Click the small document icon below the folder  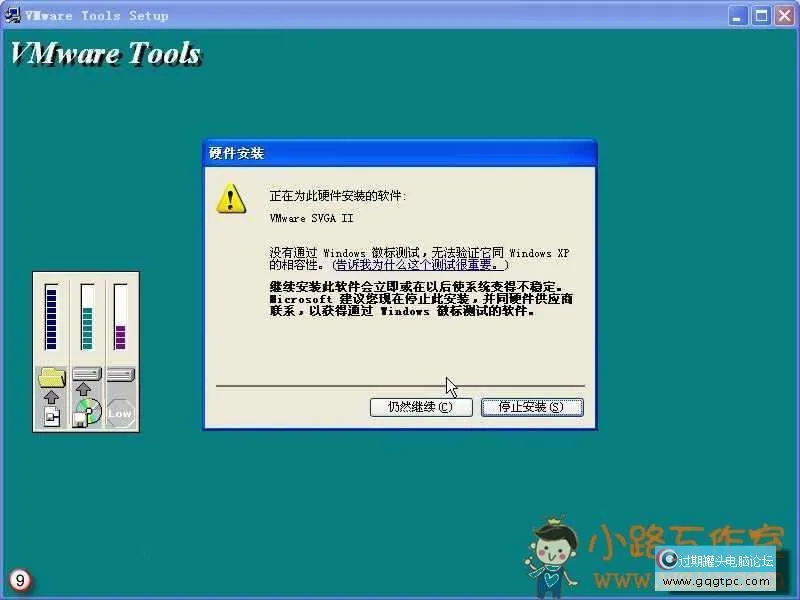(x=52, y=414)
